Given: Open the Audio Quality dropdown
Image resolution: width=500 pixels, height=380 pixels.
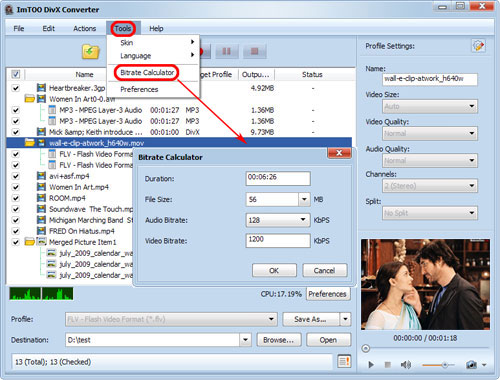Looking at the screenshot, I should (x=430, y=161).
